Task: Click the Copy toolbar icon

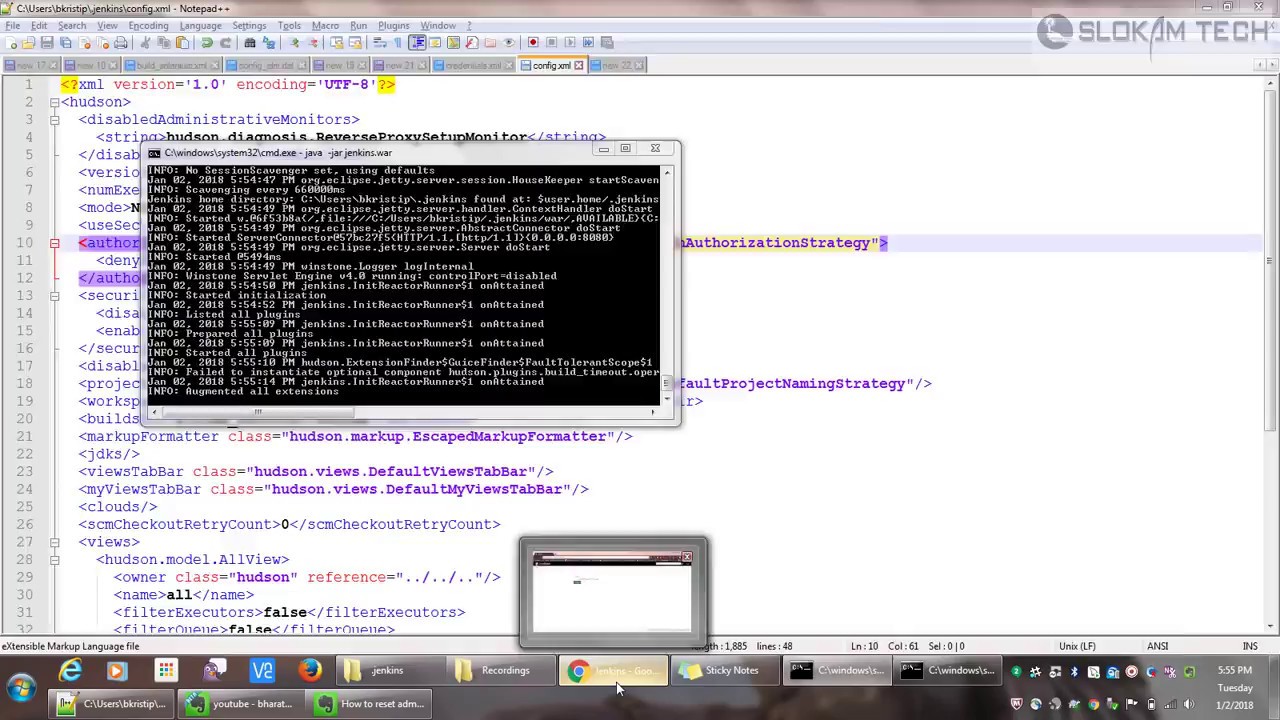Action: click(164, 43)
